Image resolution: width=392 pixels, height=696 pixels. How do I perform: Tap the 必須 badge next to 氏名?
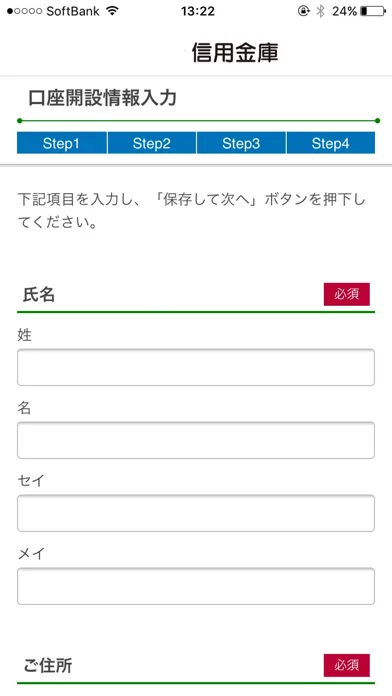[x=347, y=294]
